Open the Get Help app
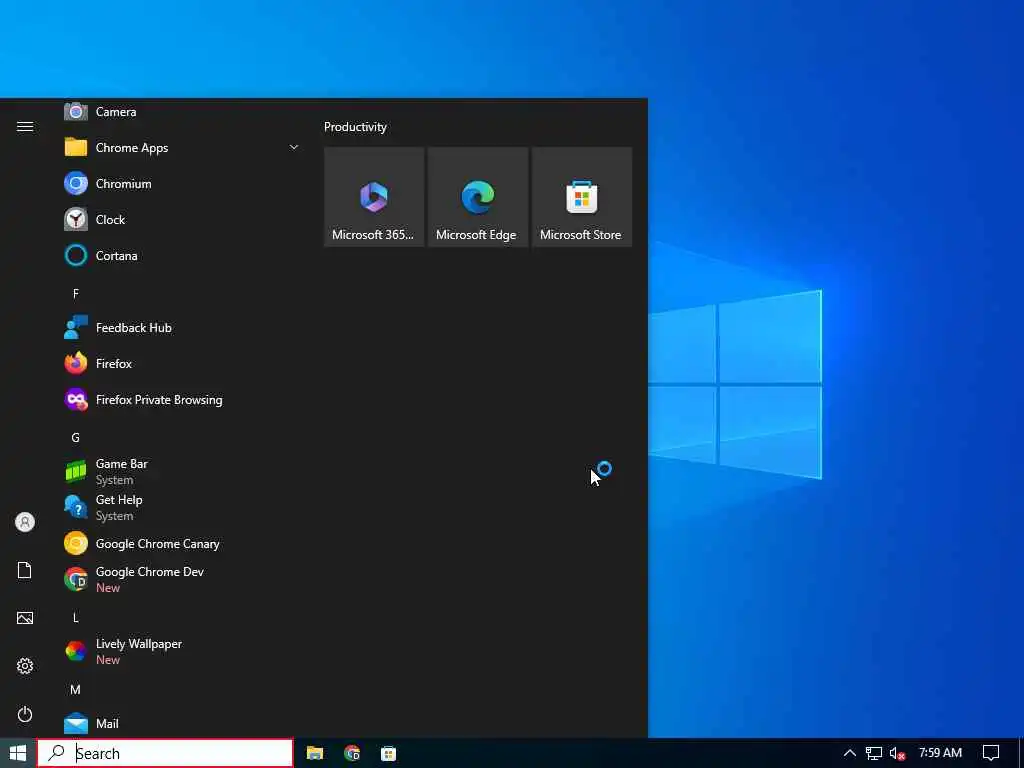 tap(180, 507)
